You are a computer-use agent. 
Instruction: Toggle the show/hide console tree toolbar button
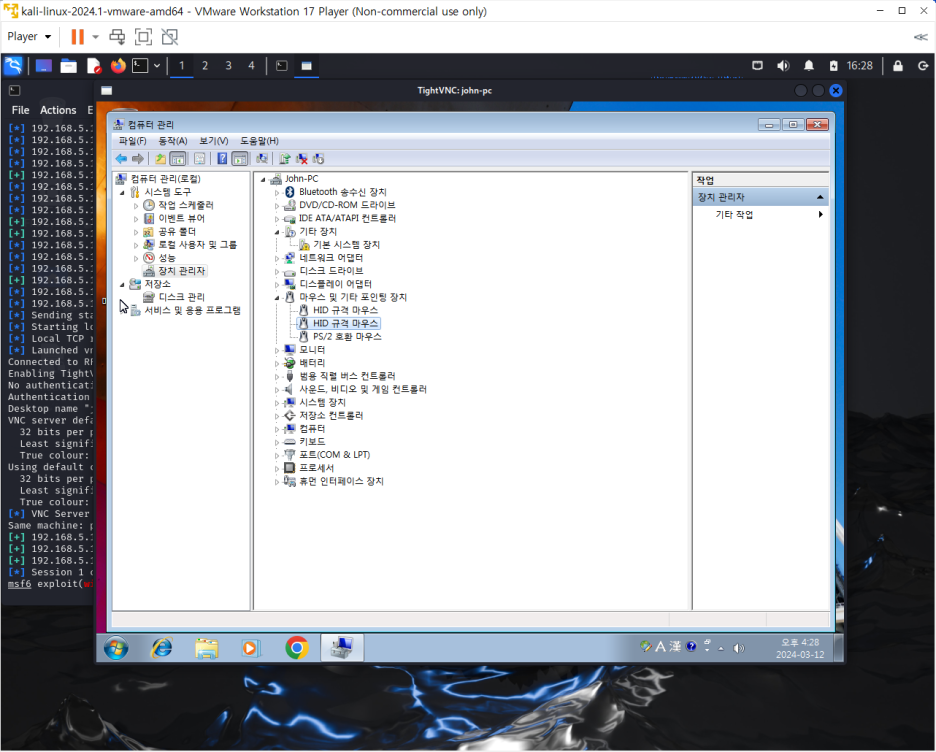coord(178,159)
